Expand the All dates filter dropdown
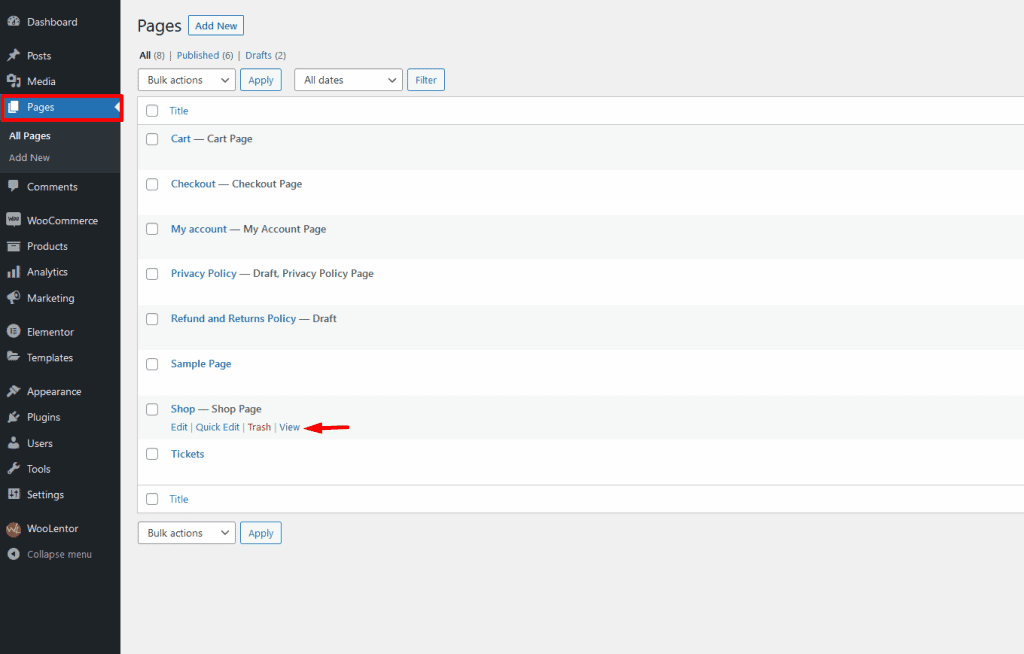Image resolution: width=1024 pixels, height=654 pixels. [347, 80]
